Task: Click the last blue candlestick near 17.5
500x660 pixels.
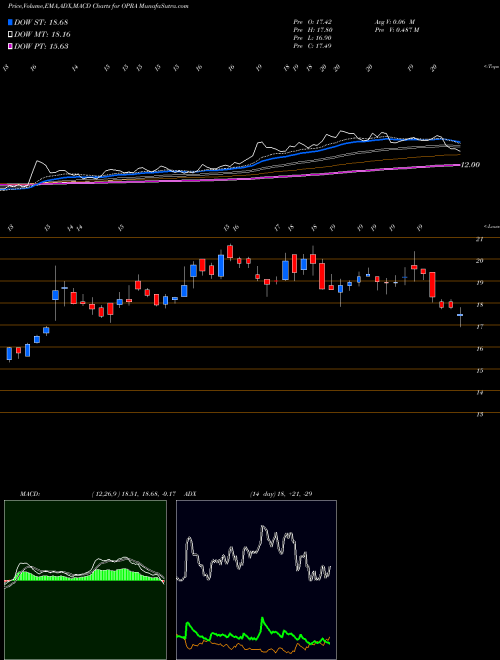Action: (x=460, y=315)
